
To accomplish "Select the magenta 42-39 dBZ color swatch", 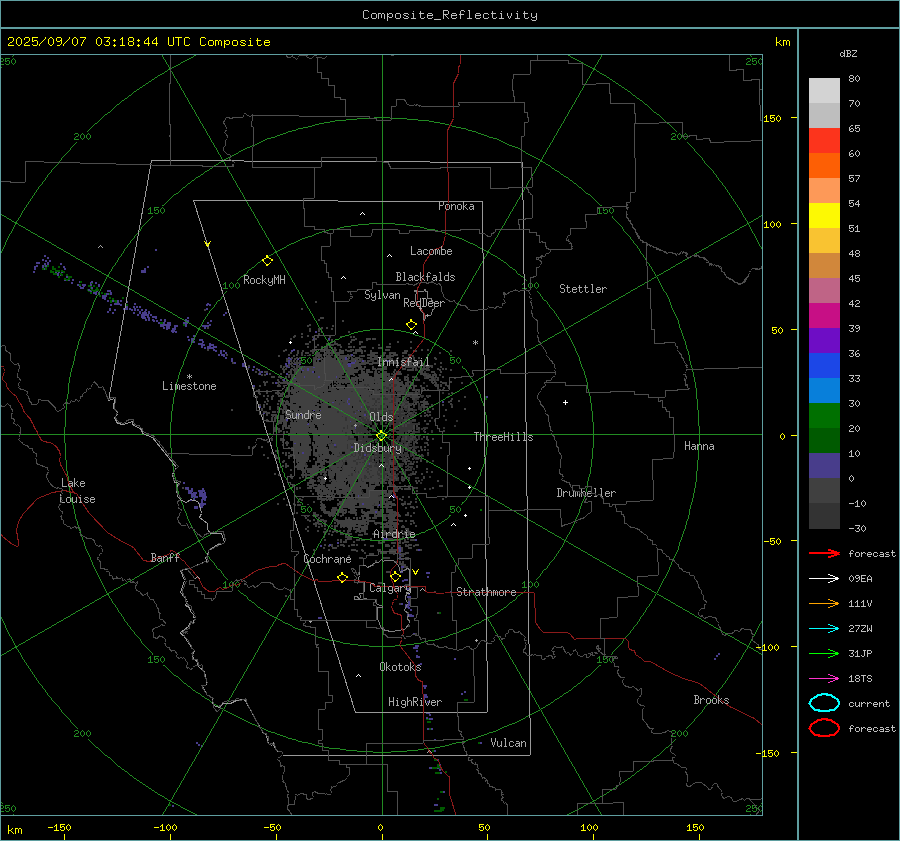I will [x=824, y=316].
